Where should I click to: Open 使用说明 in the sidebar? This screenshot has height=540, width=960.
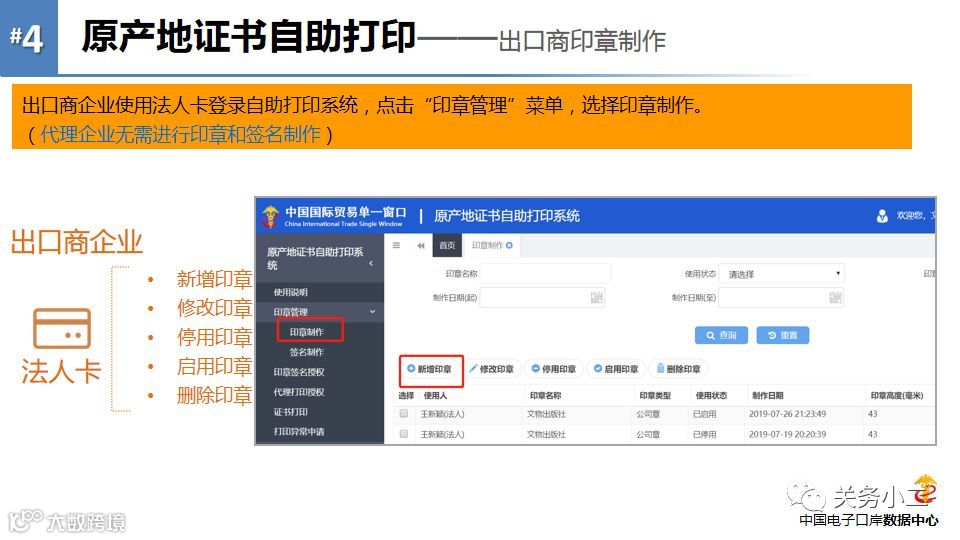291,292
